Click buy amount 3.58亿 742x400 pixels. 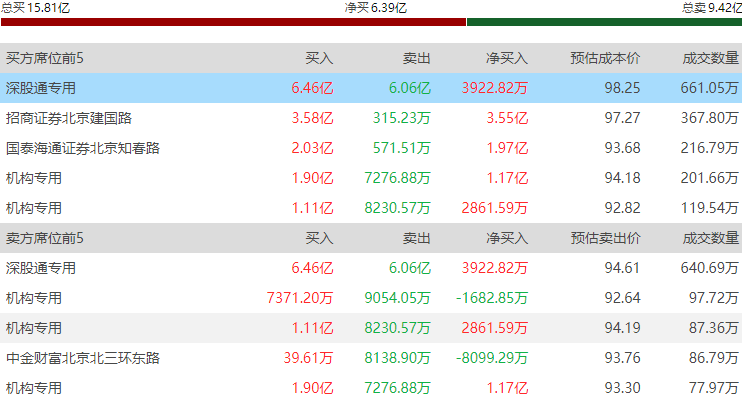pos(312,118)
